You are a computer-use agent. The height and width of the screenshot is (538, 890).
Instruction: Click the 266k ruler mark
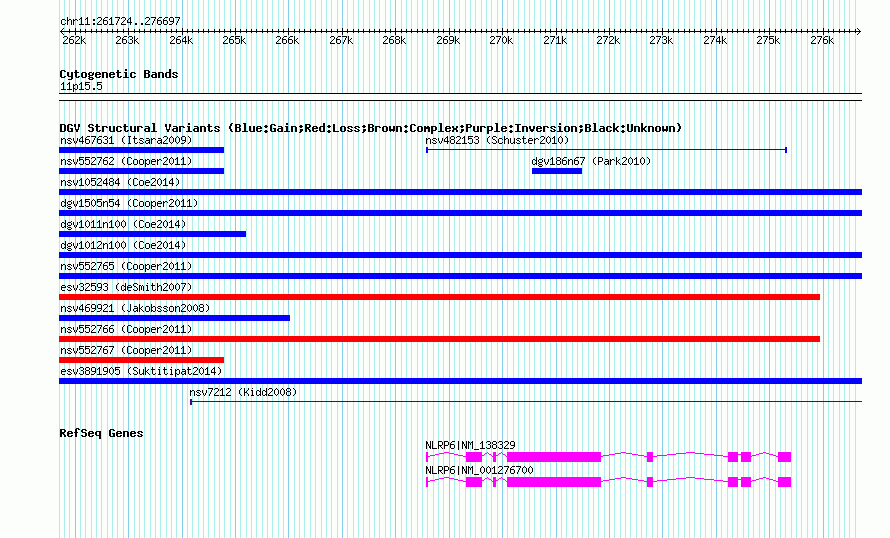(287, 40)
